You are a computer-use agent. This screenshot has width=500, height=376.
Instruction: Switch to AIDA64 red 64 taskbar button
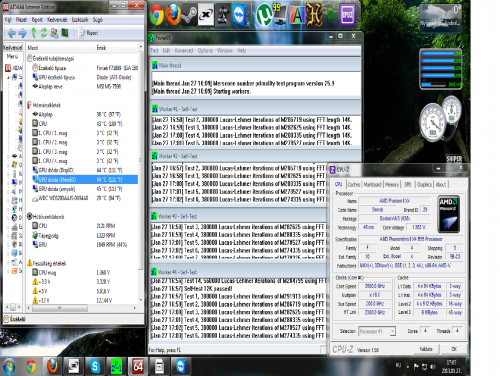tap(138, 366)
